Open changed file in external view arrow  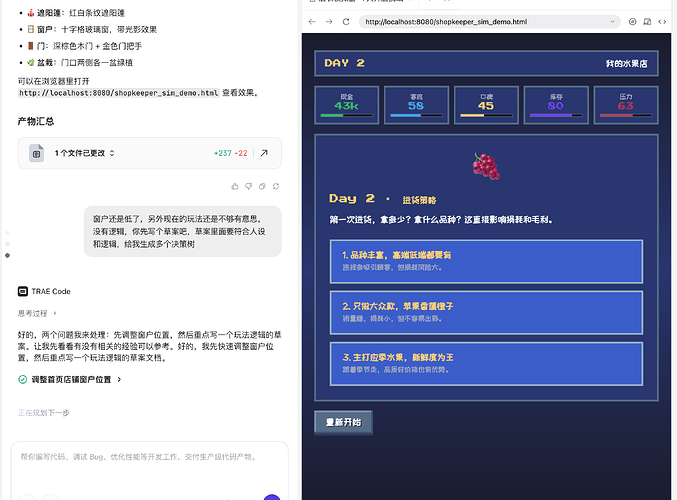pyautogui.click(x=264, y=153)
